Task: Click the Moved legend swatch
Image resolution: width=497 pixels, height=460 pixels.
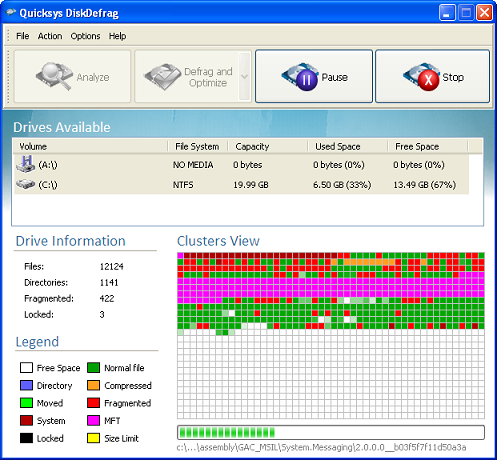Action: tap(26, 403)
